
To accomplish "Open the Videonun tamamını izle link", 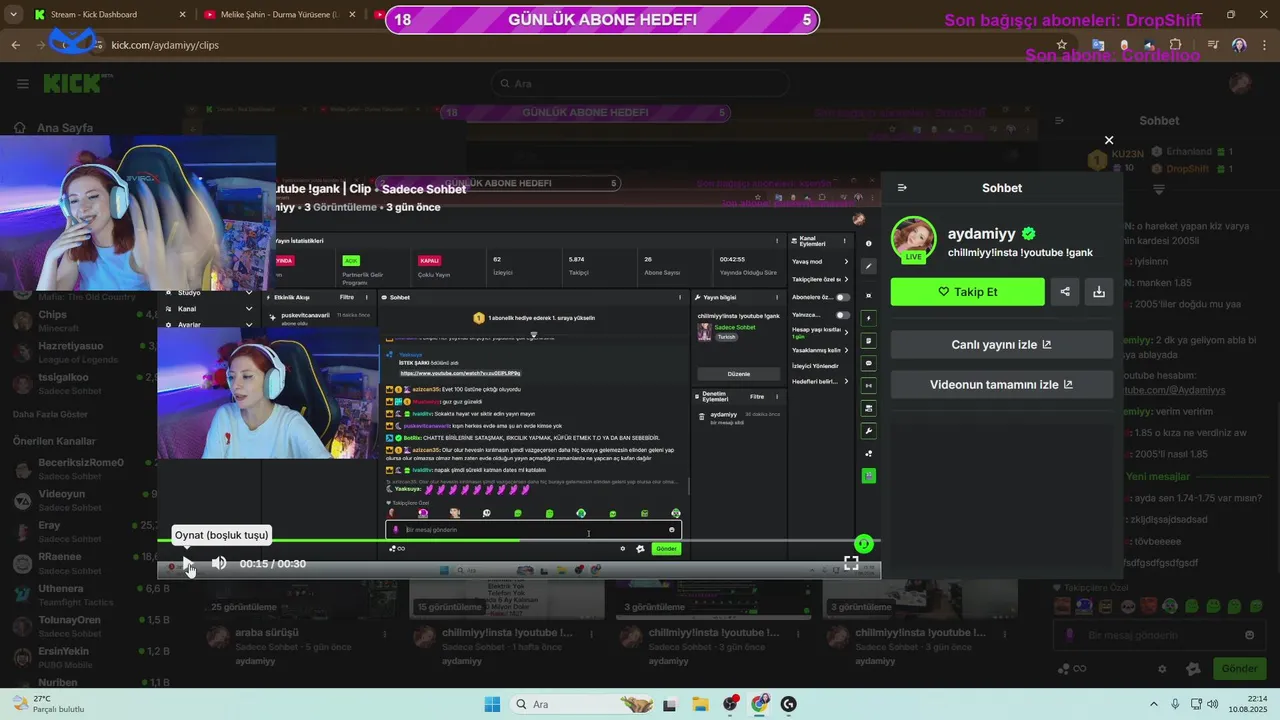I will tap(1001, 385).
